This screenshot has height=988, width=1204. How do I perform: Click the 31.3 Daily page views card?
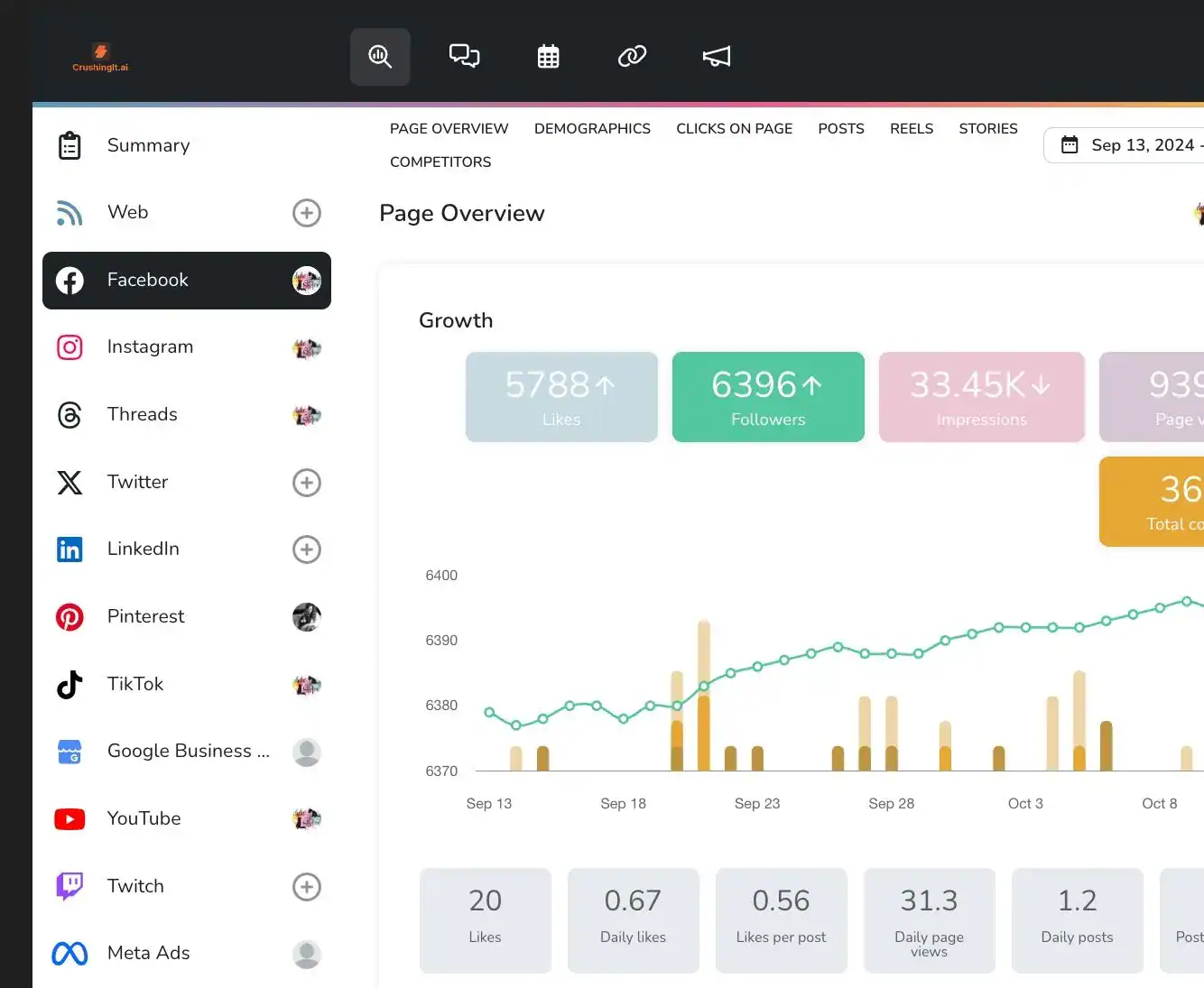click(930, 920)
